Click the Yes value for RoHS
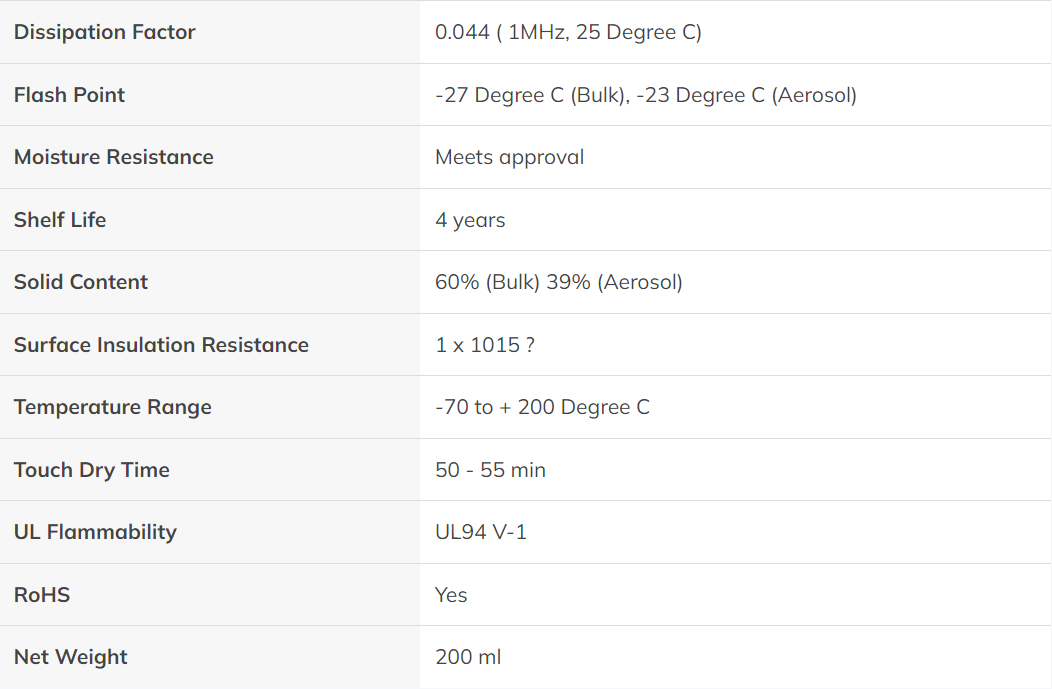The height and width of the screenshot is (689, 1052). 451,595
